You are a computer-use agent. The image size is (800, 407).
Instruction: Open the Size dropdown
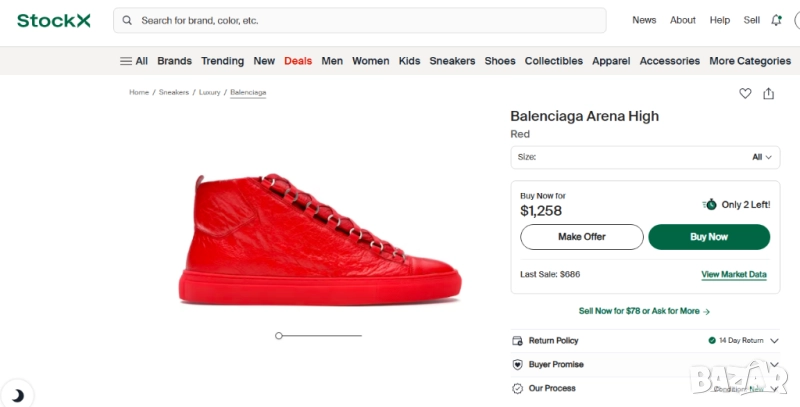645,157
